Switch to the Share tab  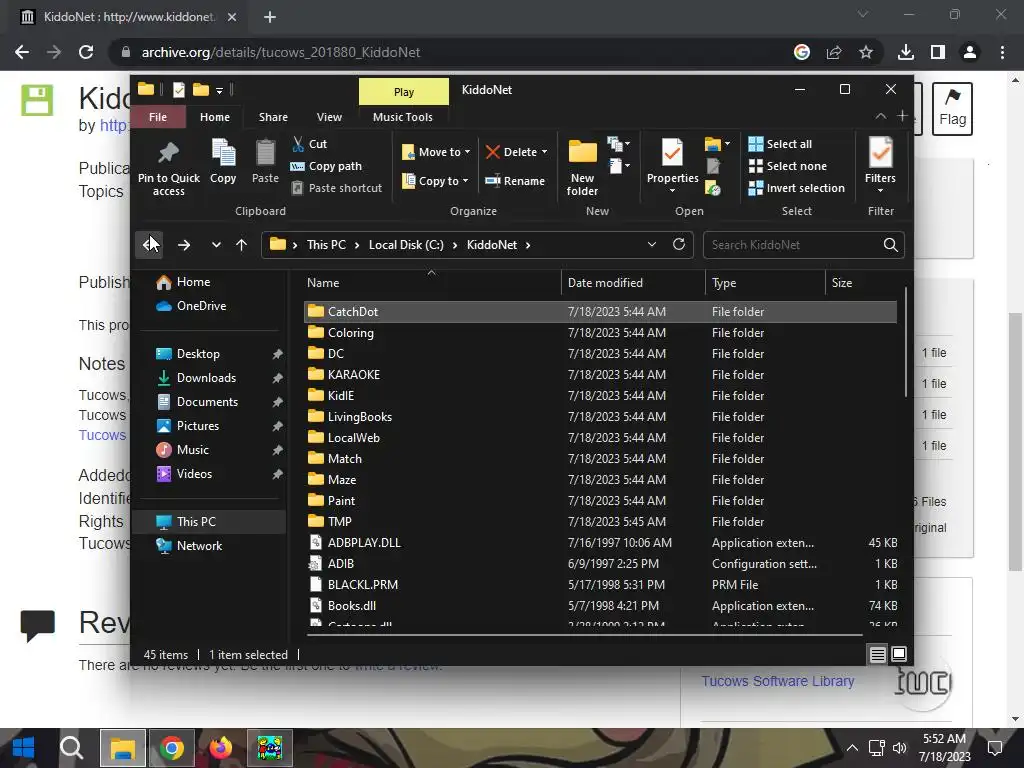[x=273, y=117]
